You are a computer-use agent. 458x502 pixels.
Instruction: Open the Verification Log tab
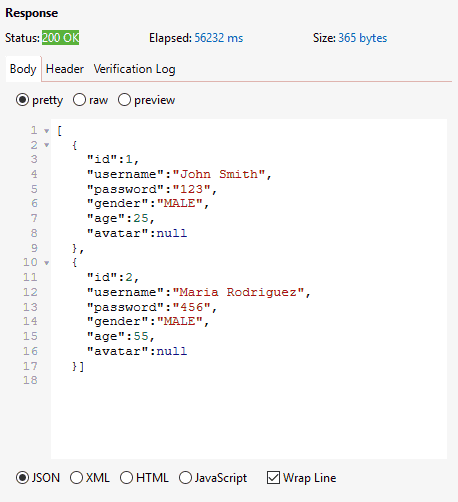pos(134,69)
